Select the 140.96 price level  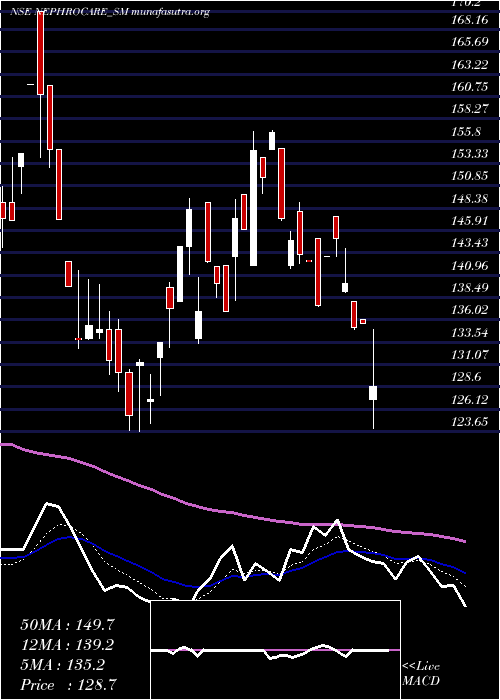click(470, 265)
